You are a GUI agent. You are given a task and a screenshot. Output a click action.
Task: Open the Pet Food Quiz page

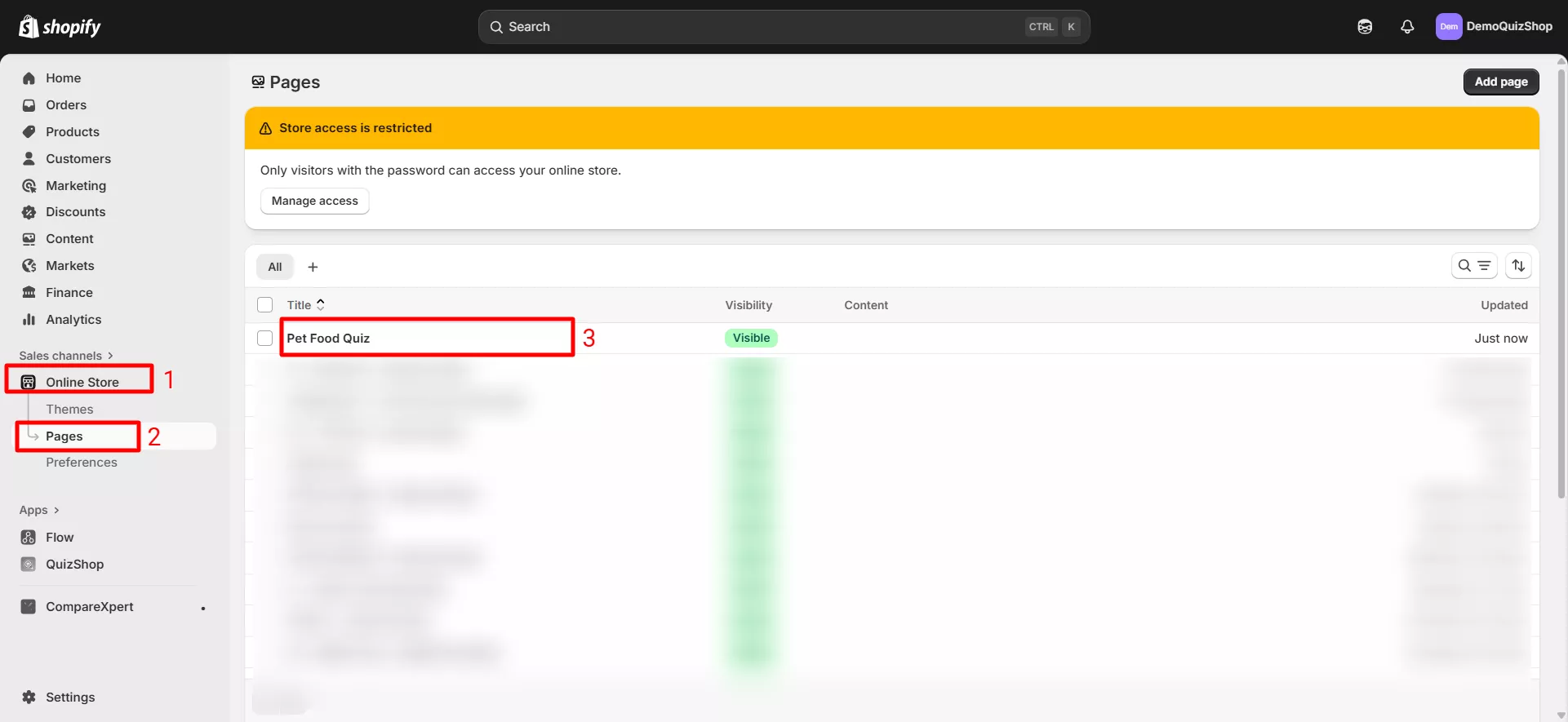pos(328,339)
